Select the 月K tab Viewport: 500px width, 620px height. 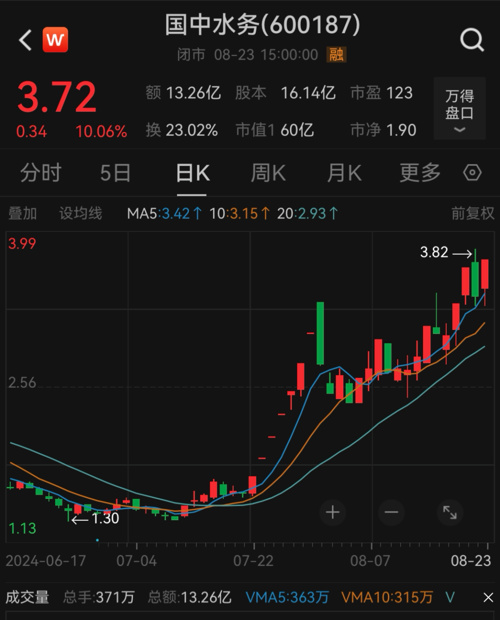[344, 173]
